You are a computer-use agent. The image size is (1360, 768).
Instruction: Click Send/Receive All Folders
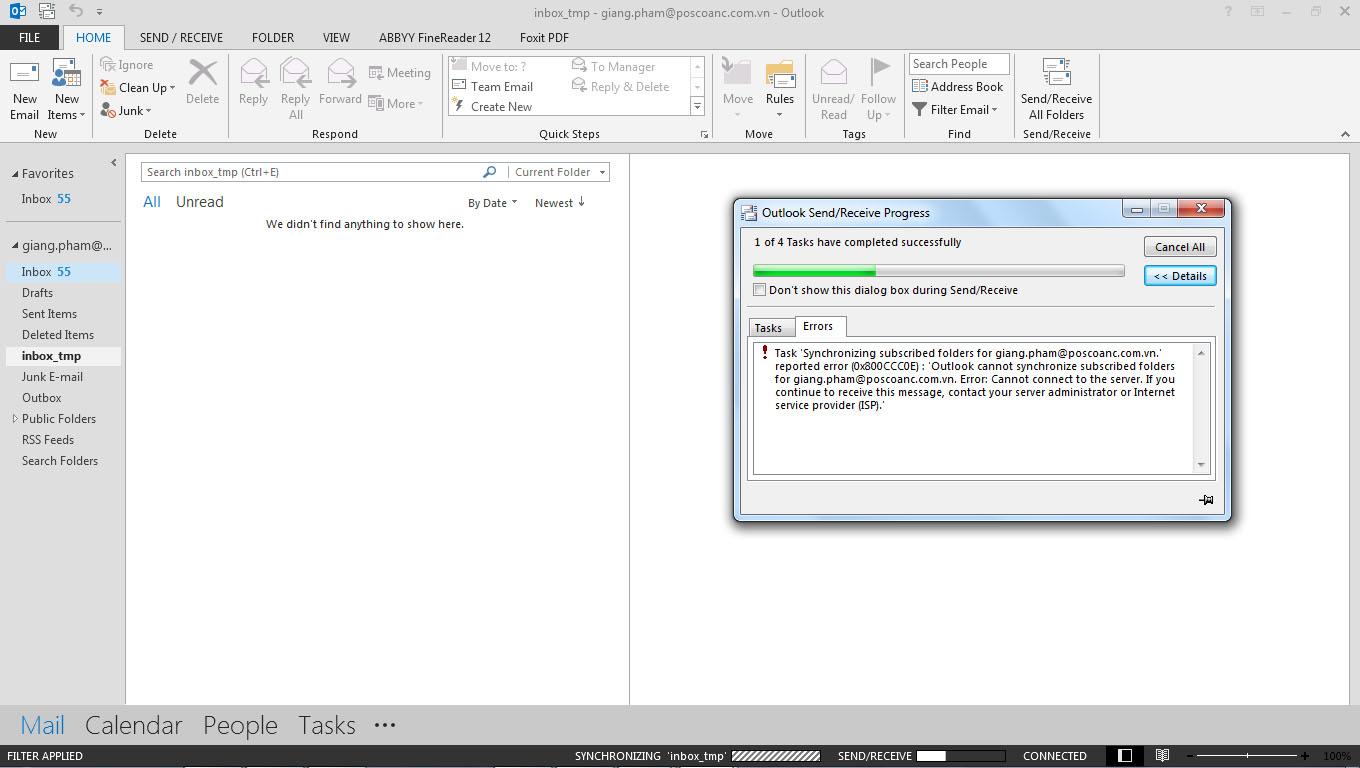tap(1056, 89)
